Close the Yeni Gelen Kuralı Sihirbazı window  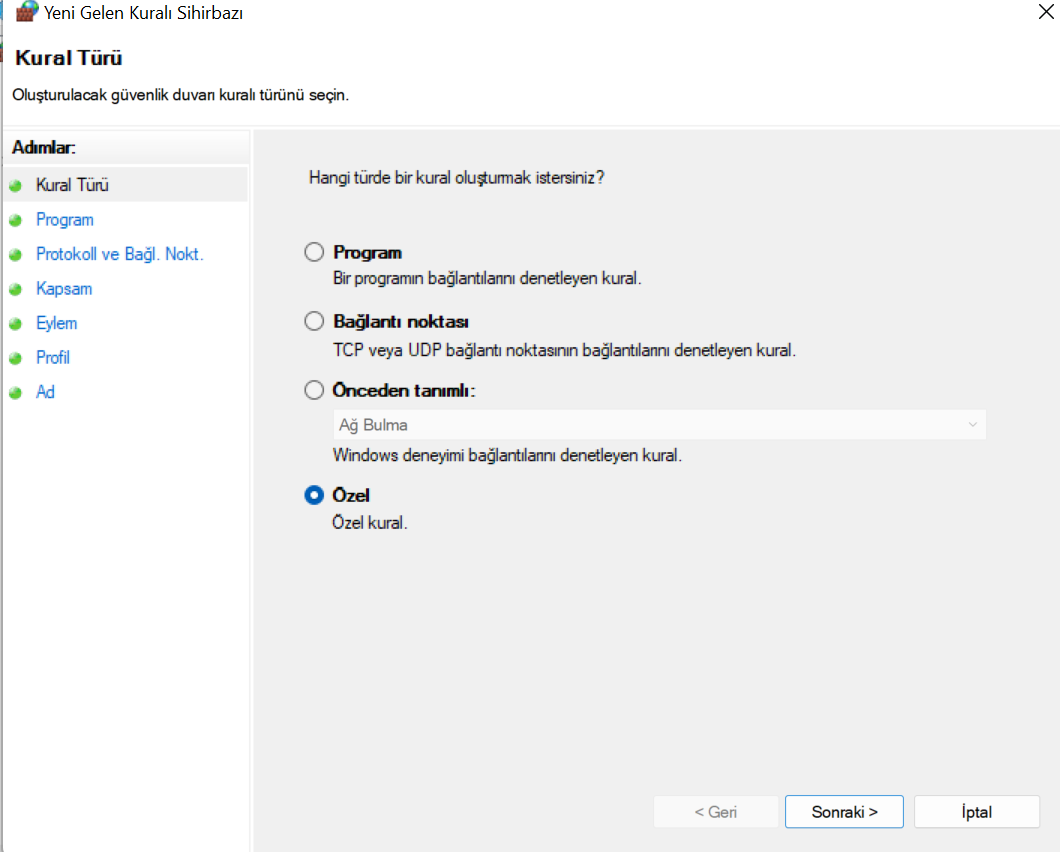[1045, 13]
